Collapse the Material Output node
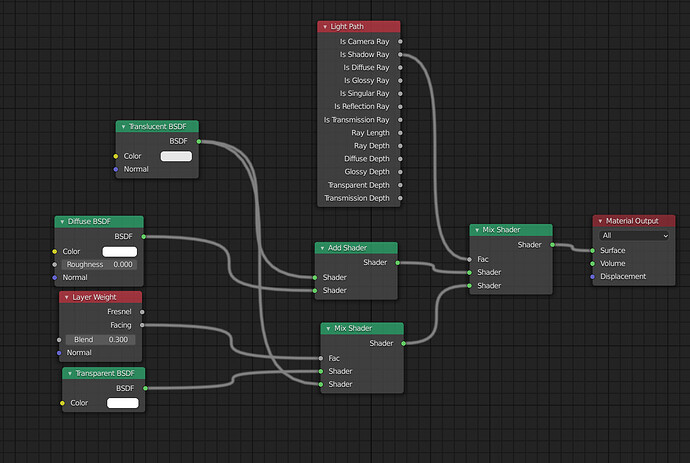The image size is (690, 463). (600, 221)
